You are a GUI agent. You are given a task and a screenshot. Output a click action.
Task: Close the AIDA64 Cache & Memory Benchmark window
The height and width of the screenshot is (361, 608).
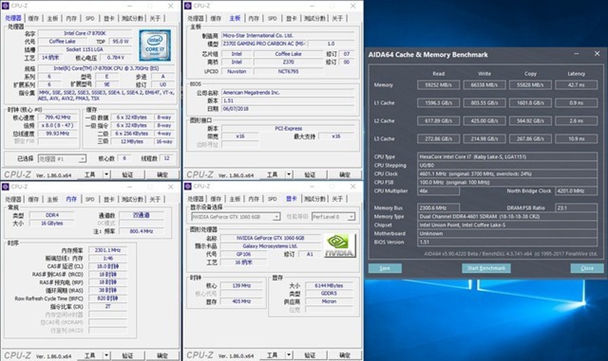coord(597,54)
